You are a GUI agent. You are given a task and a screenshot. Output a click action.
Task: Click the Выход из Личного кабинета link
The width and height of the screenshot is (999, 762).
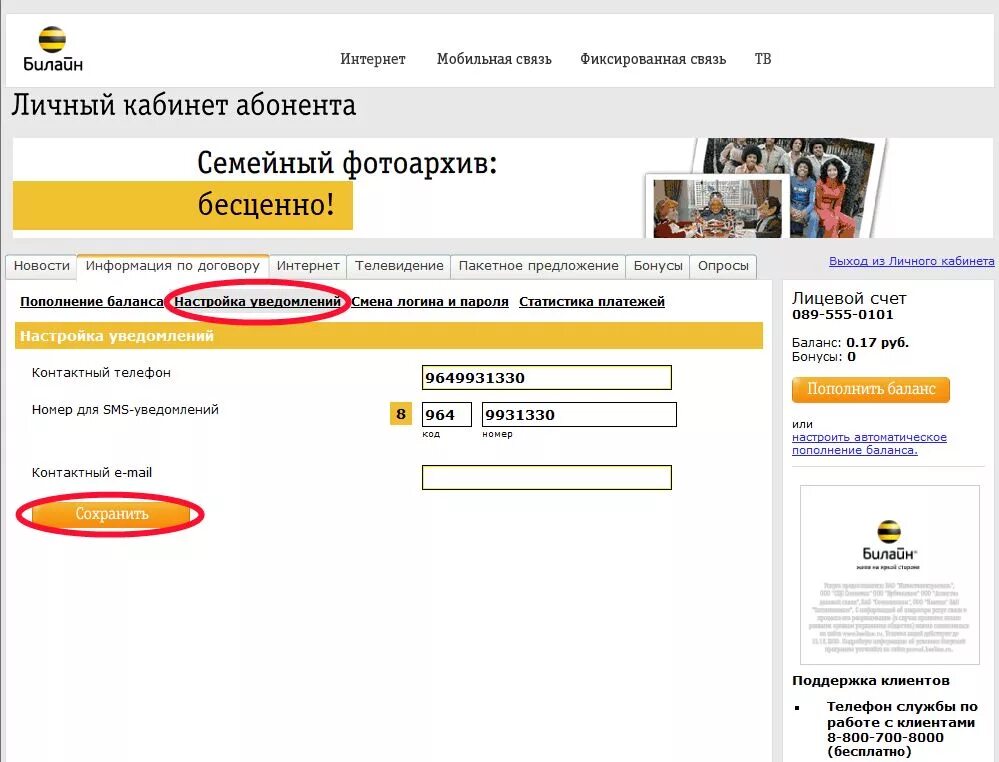(x=911, y=261)
